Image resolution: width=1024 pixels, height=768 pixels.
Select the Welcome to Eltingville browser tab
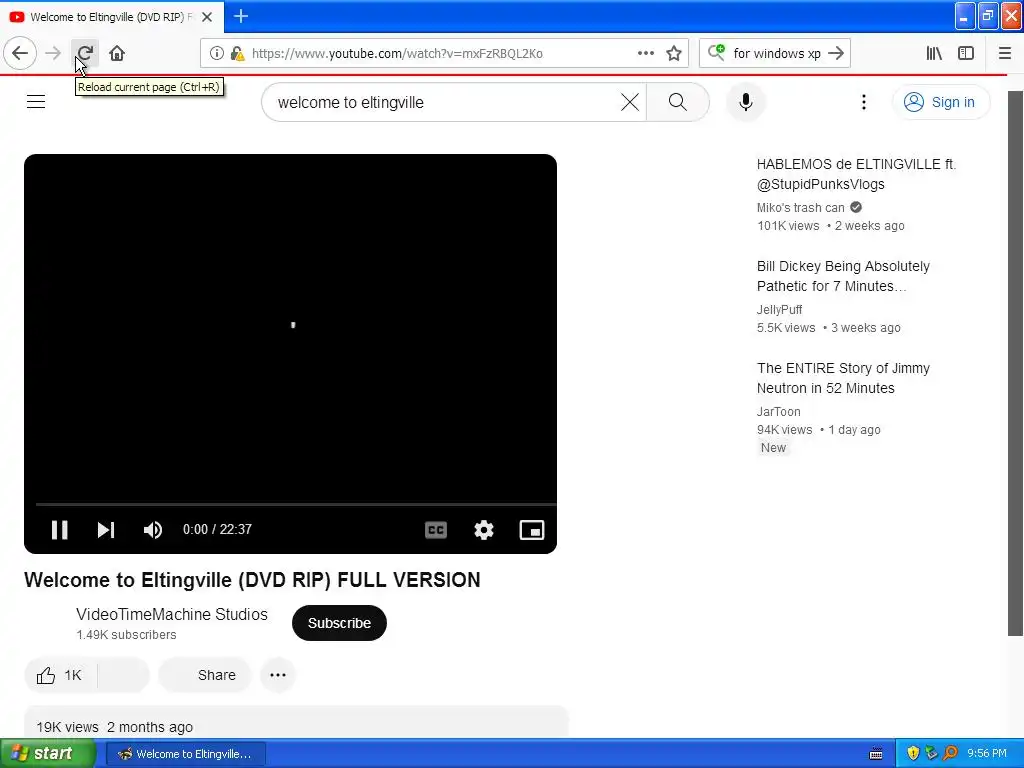point(111,17)
